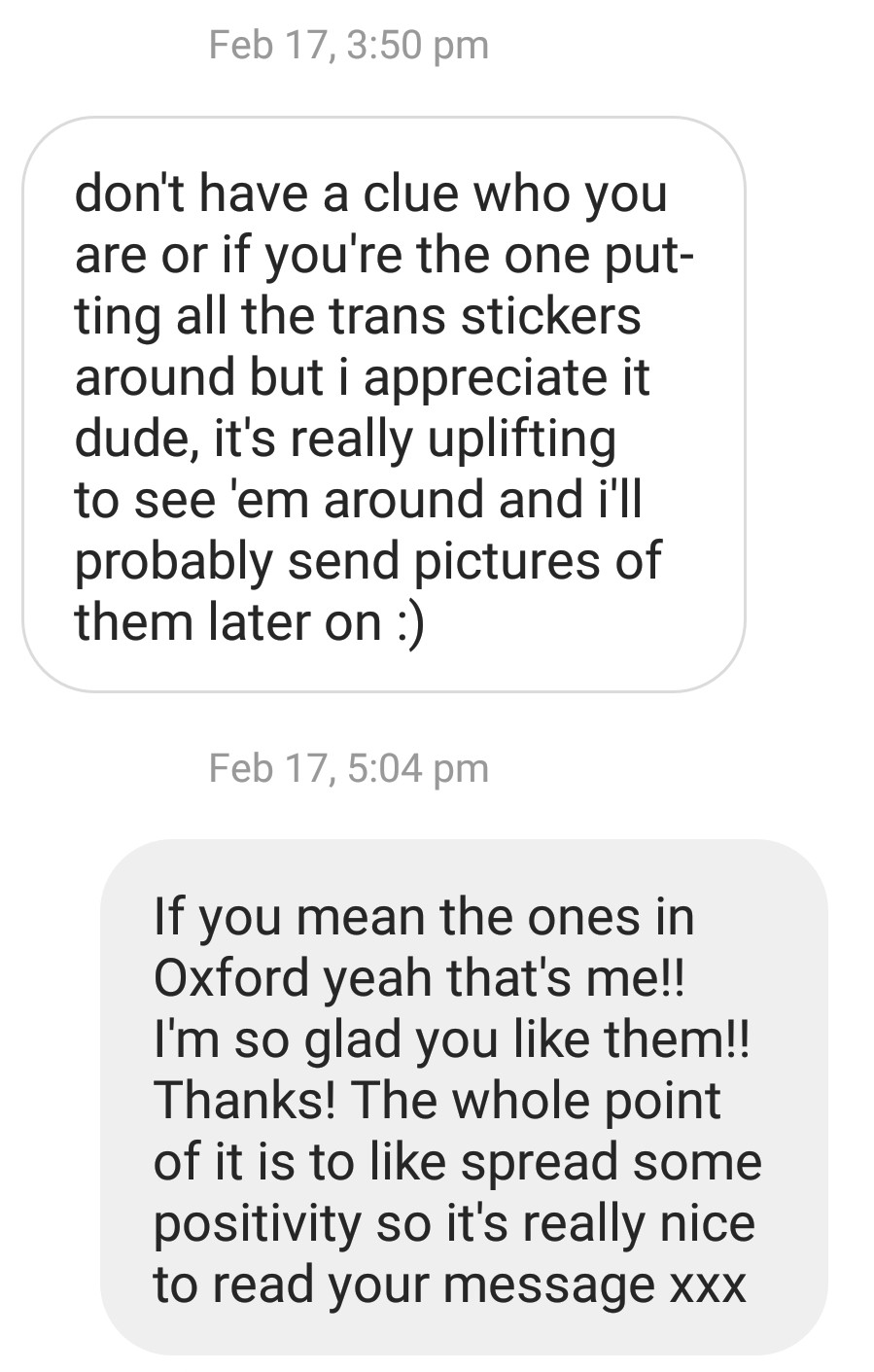Click the Feb 17, 3:50 pm timestamp
The image size is (874, 1372).
(349, 46)
